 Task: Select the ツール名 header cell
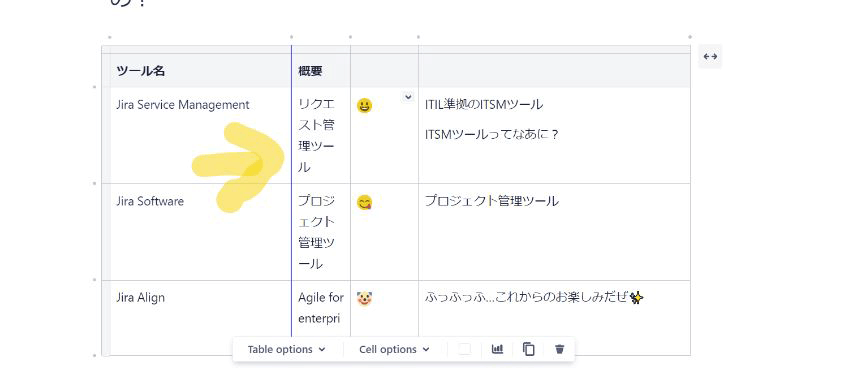pyautogui.click(x=201, y=71)
